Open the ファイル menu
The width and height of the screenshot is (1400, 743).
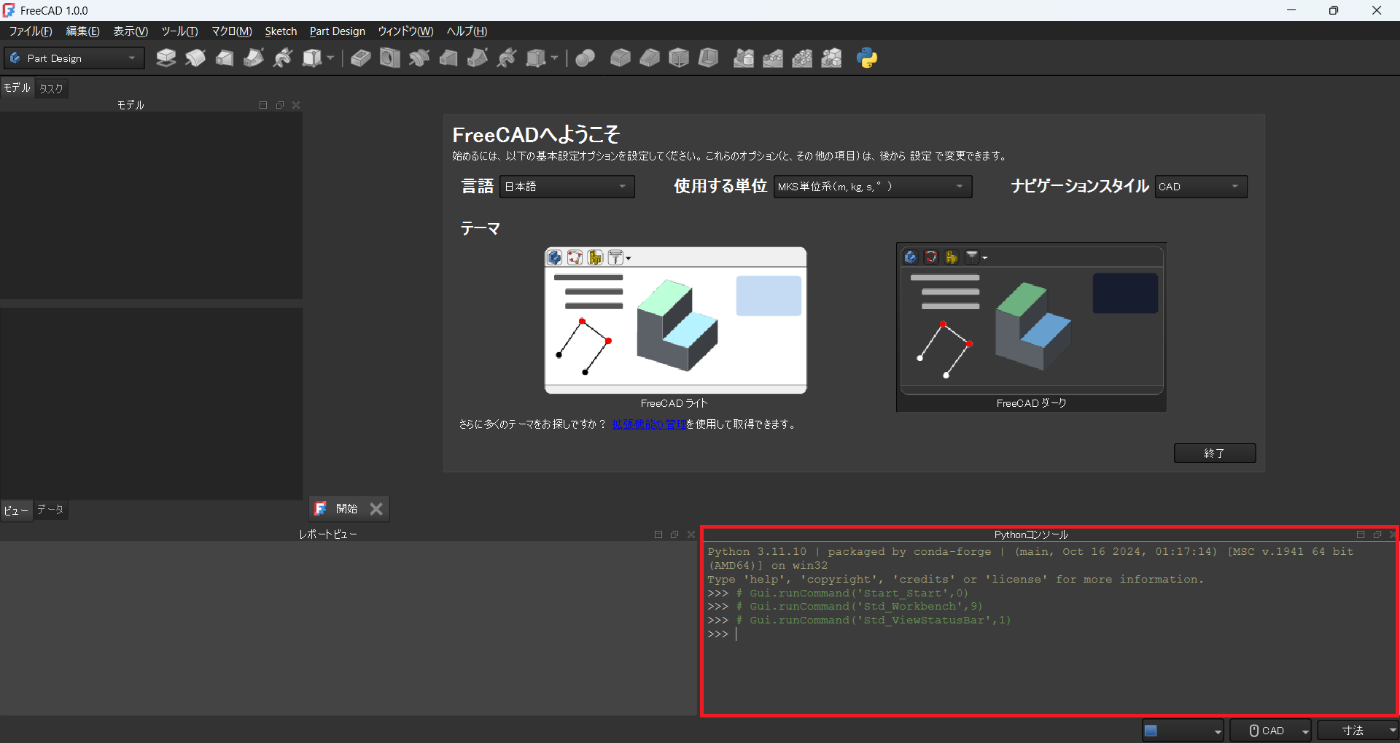point(30,31)
